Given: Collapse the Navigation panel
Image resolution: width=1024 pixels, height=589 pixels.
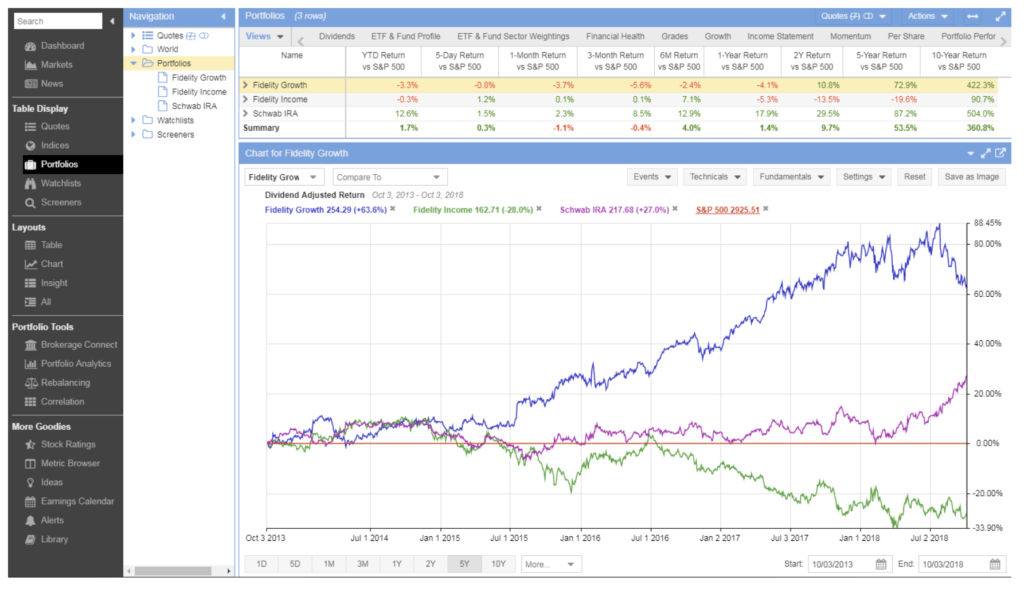Looking at the screenshot, I should [x=223, y=16].
